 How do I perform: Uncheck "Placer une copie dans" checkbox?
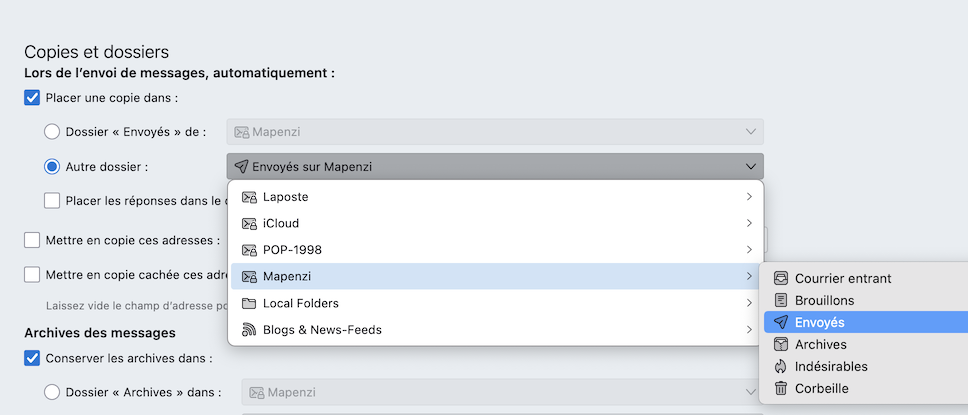coord(32,98)
